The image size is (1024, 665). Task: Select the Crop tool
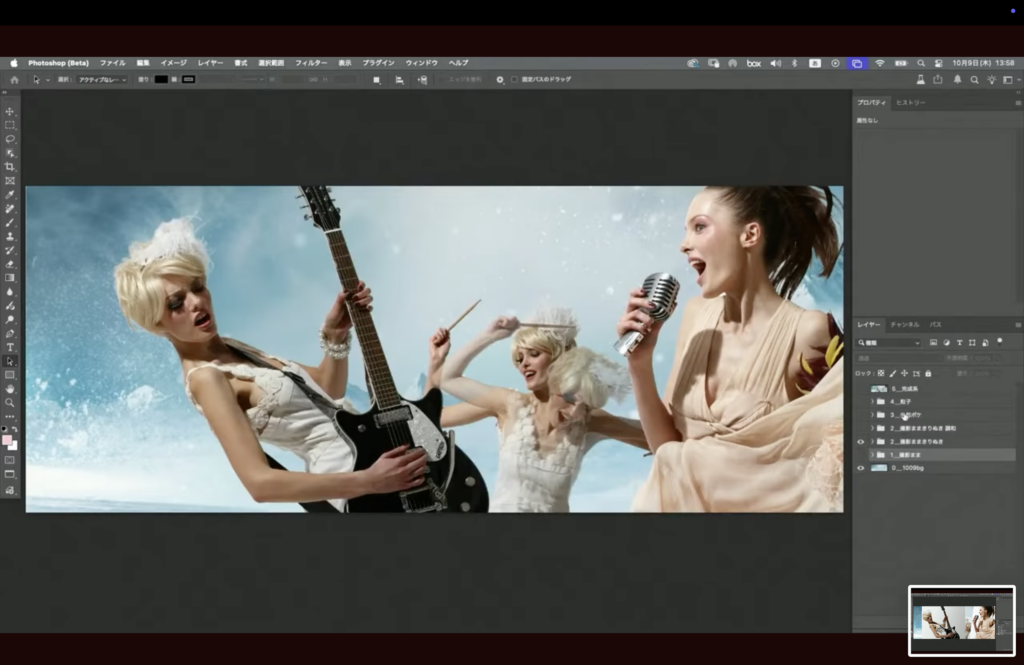(x=10, y=167)
